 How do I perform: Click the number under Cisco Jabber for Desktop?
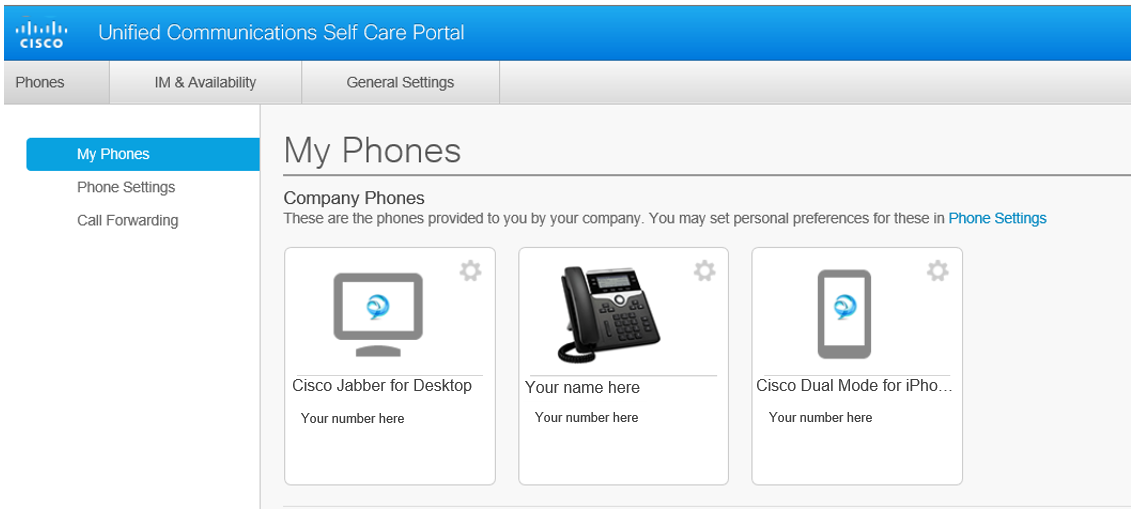pyautogui.click(x=352, y=418)
